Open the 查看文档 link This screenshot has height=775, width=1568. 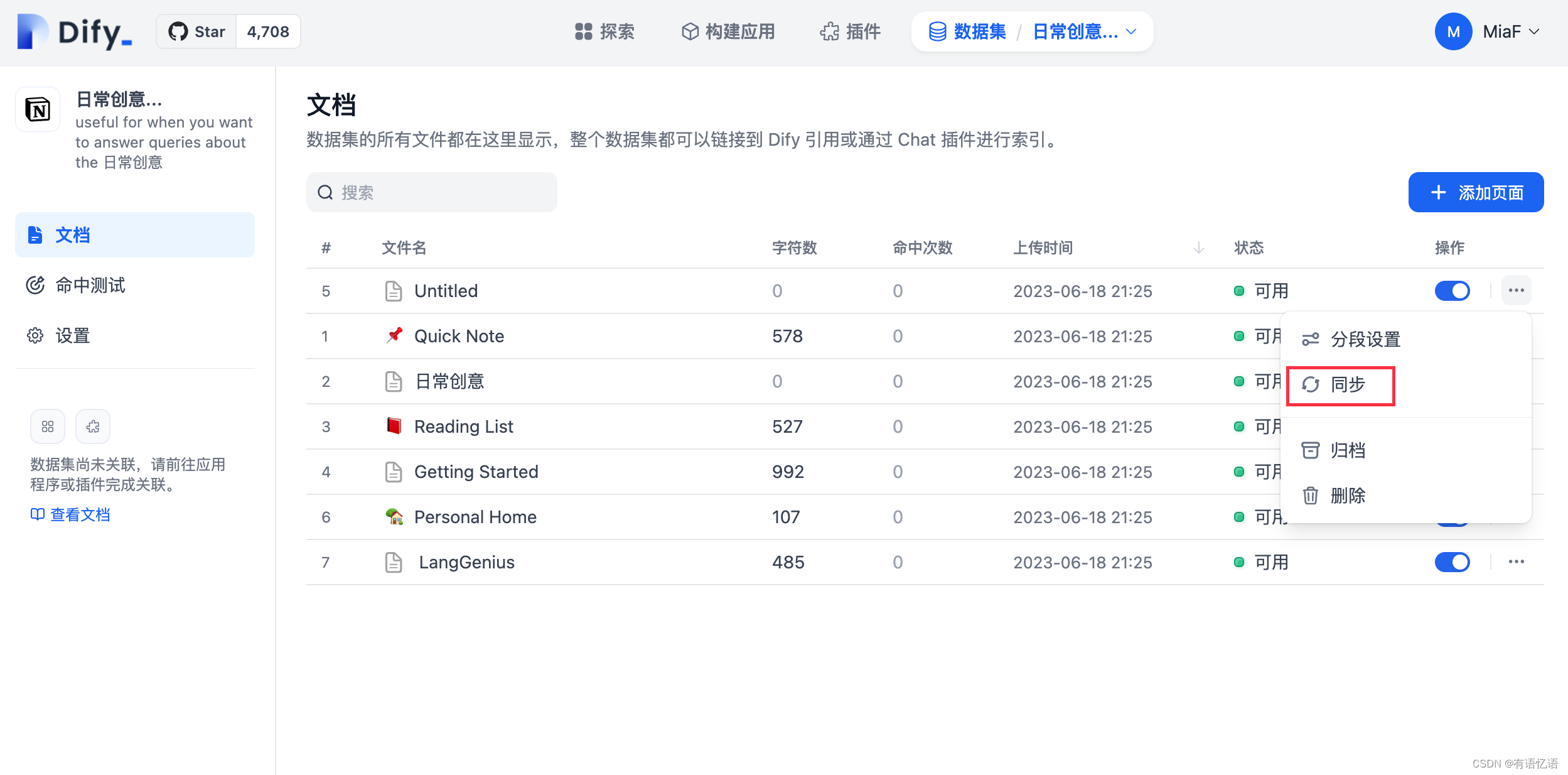(x=70, y=515)
